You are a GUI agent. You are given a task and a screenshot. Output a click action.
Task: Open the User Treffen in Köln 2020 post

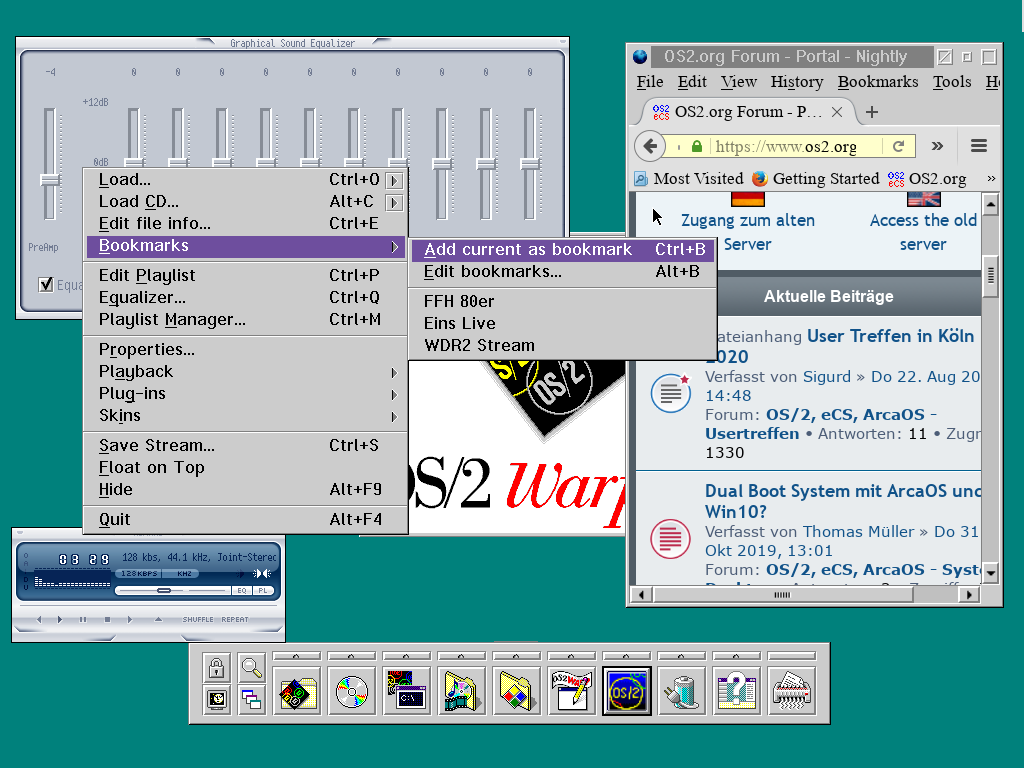click(839, 346)
